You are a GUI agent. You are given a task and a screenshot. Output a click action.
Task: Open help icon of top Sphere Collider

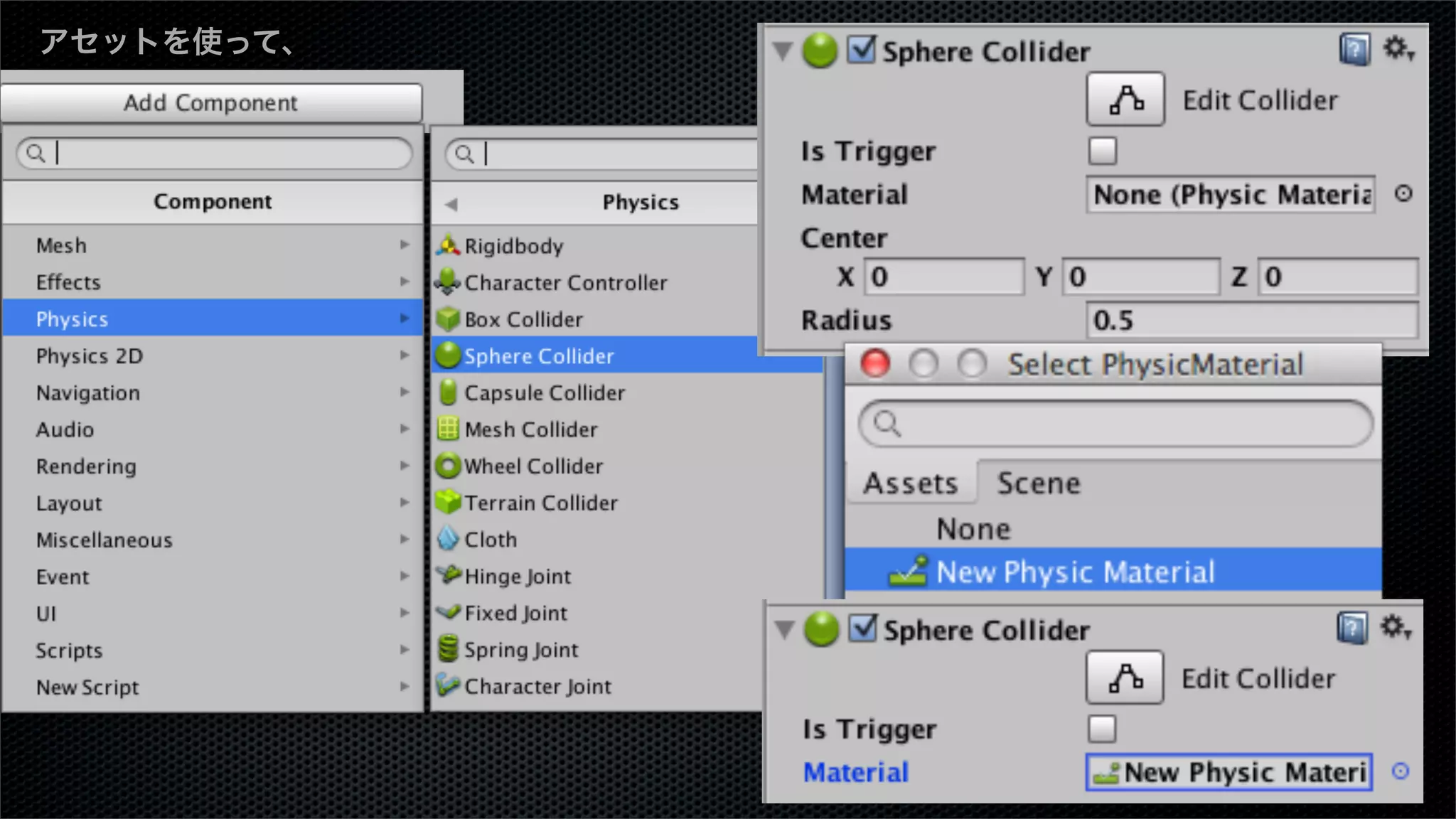coord(1354,50)
